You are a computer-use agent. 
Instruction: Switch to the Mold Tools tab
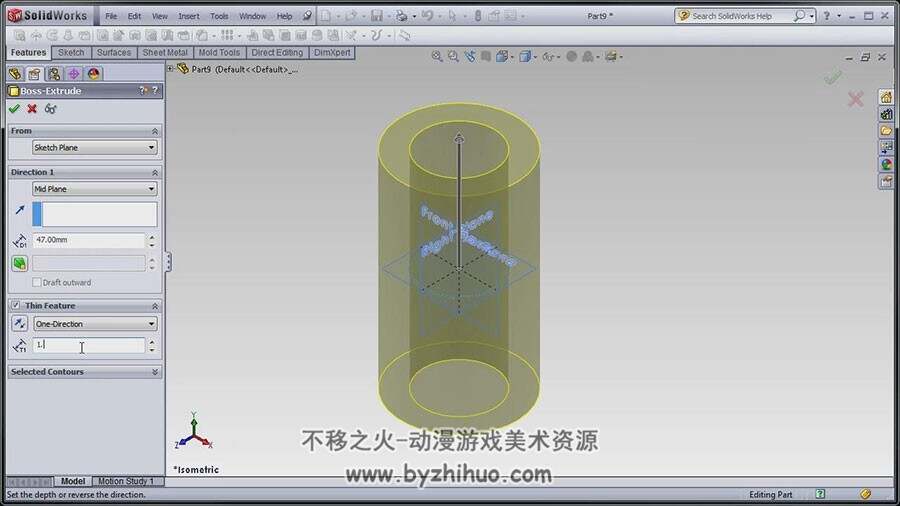219,52
